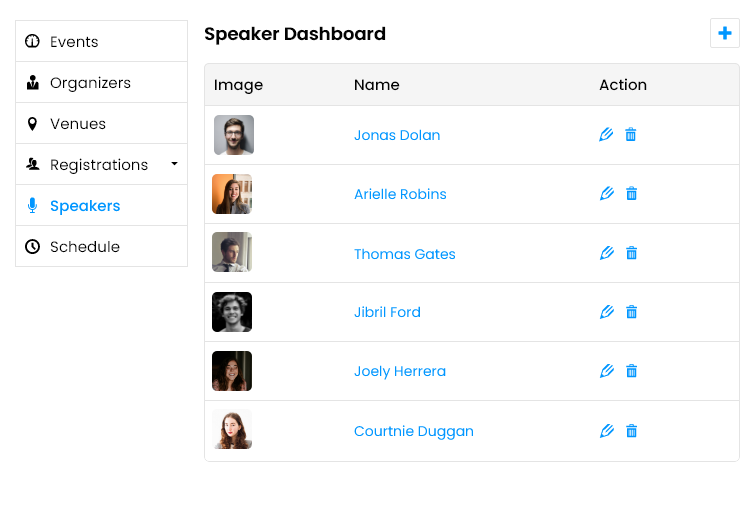Go to Organizers in sidebar
Screen dimensions: 755x505
click(102, 82)
